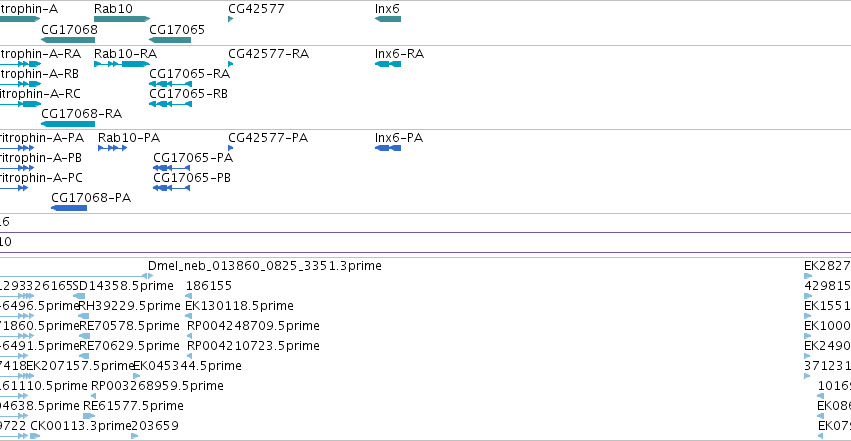The width and height of the screenshot is (851, 441).
Task: Select the Inx6-PA protein glyph
Action: coord(388,148)
